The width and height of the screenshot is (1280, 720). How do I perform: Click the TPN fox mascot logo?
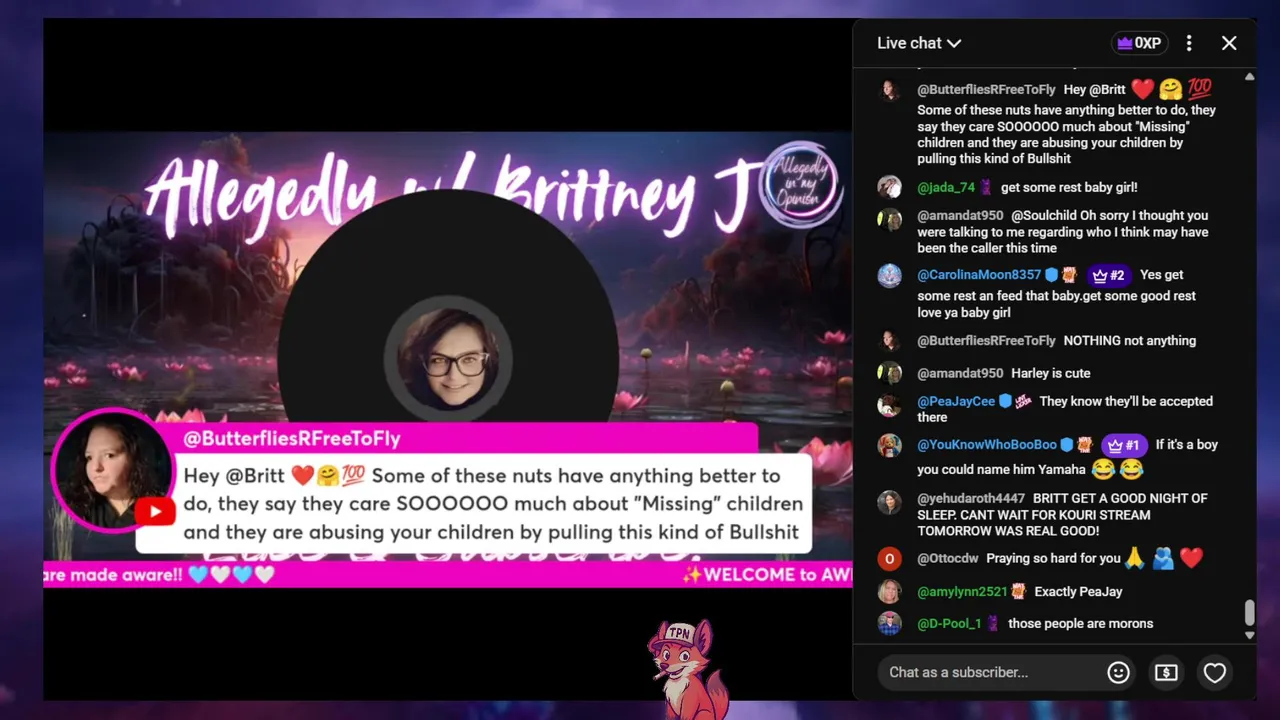click(x=688, y=668)
